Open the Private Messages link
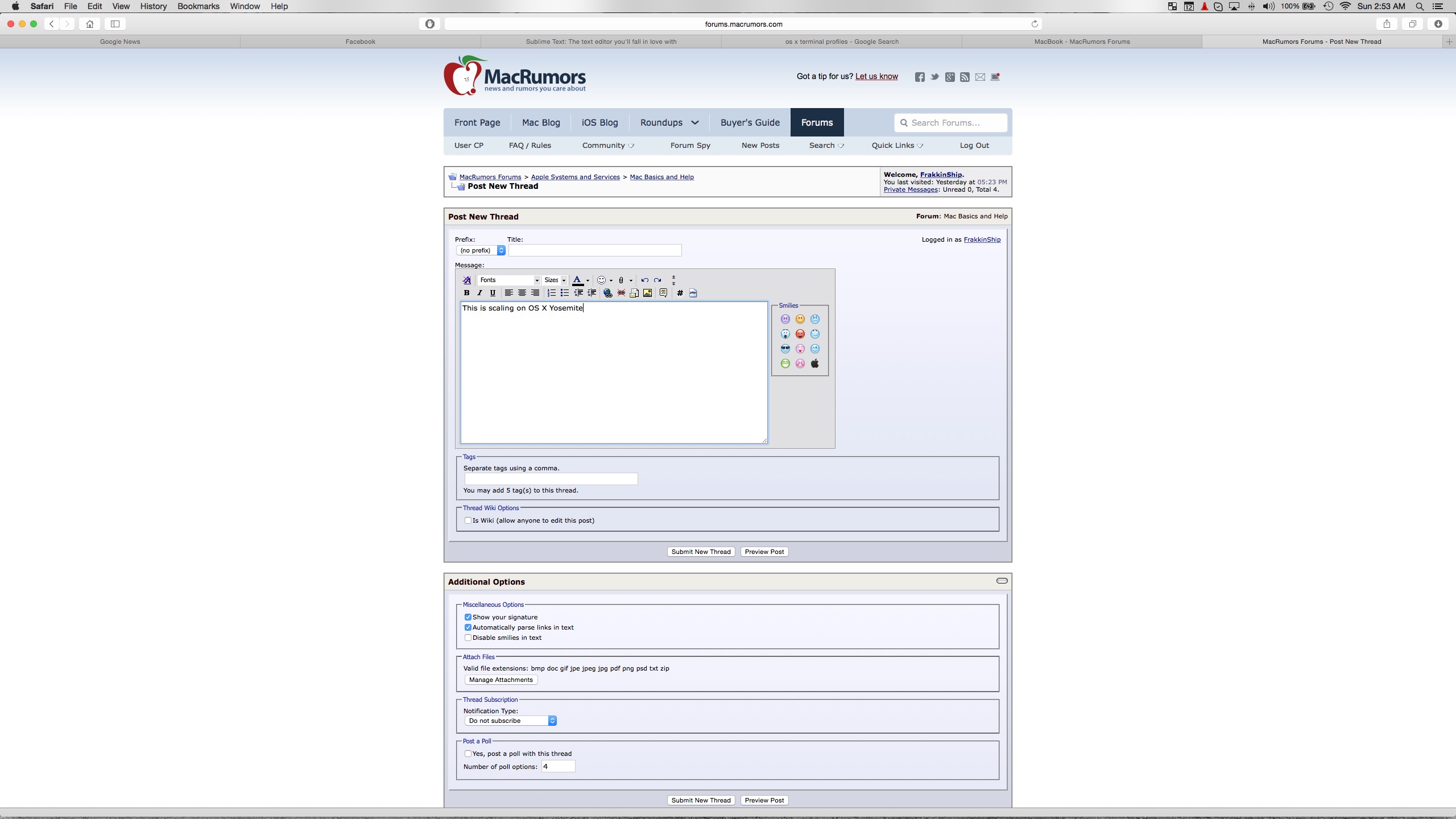This screenshot has height=819, width=1456. [911, 190]
